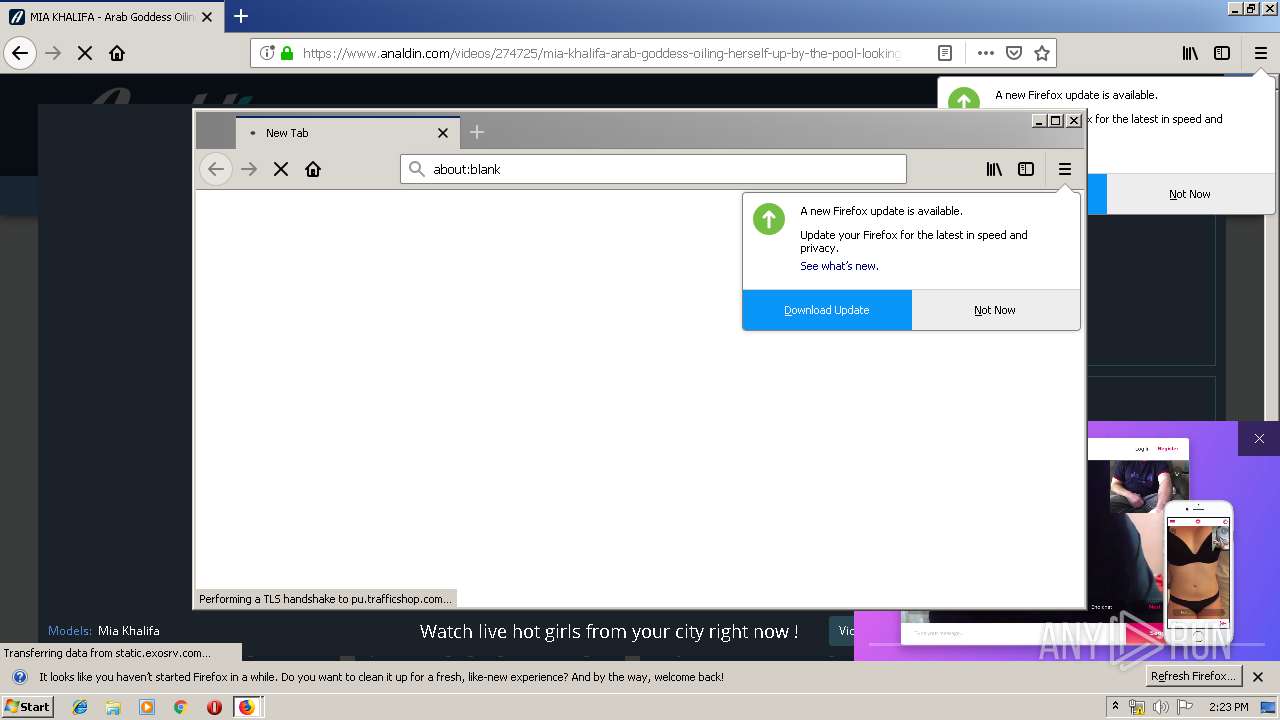Open the Mia Khalifa model link
The image size is (1280, 720).
128,631
